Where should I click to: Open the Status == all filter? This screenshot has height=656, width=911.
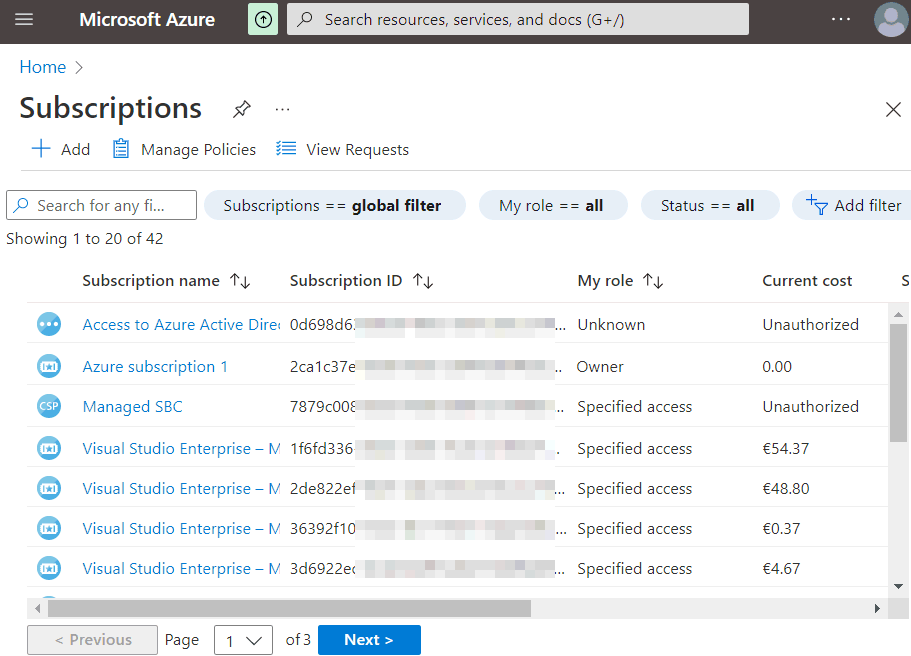click(x=710, y=205)
